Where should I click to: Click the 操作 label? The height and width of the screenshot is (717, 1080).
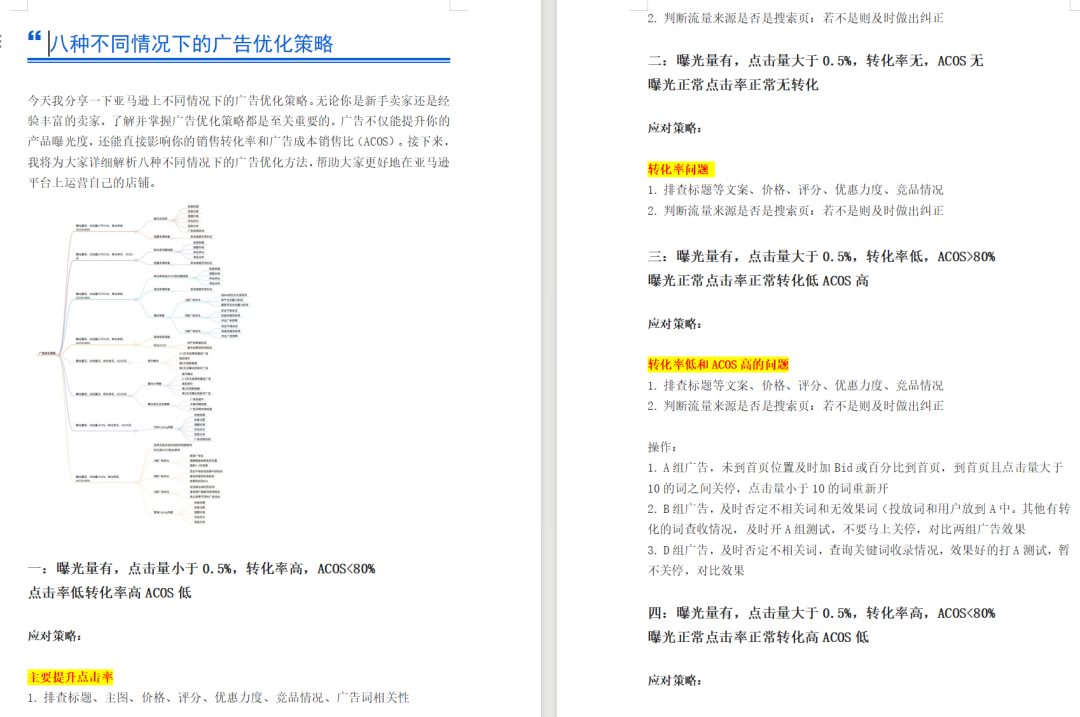point(662,447)
